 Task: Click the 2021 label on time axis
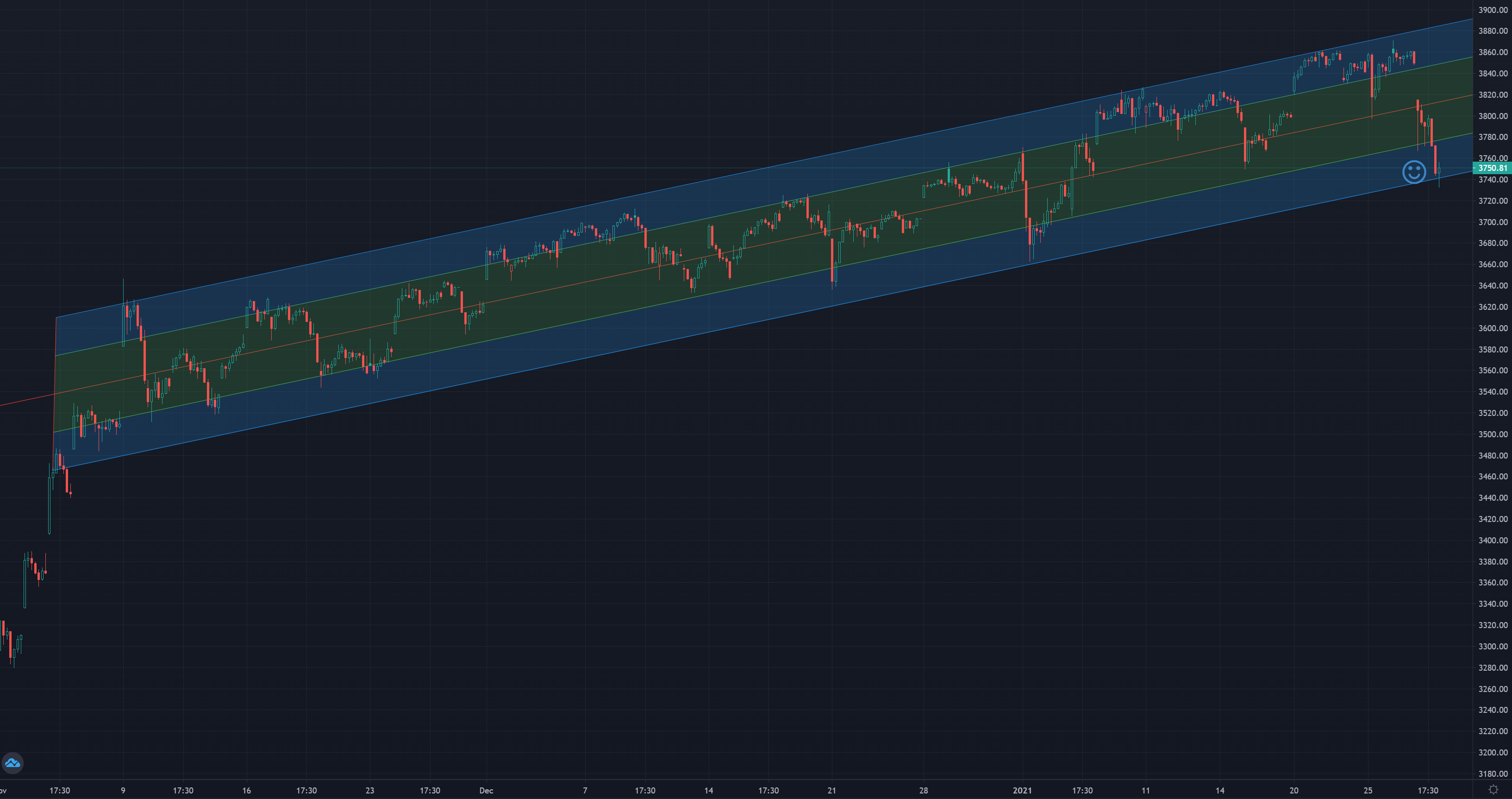tap(1022, 790)
